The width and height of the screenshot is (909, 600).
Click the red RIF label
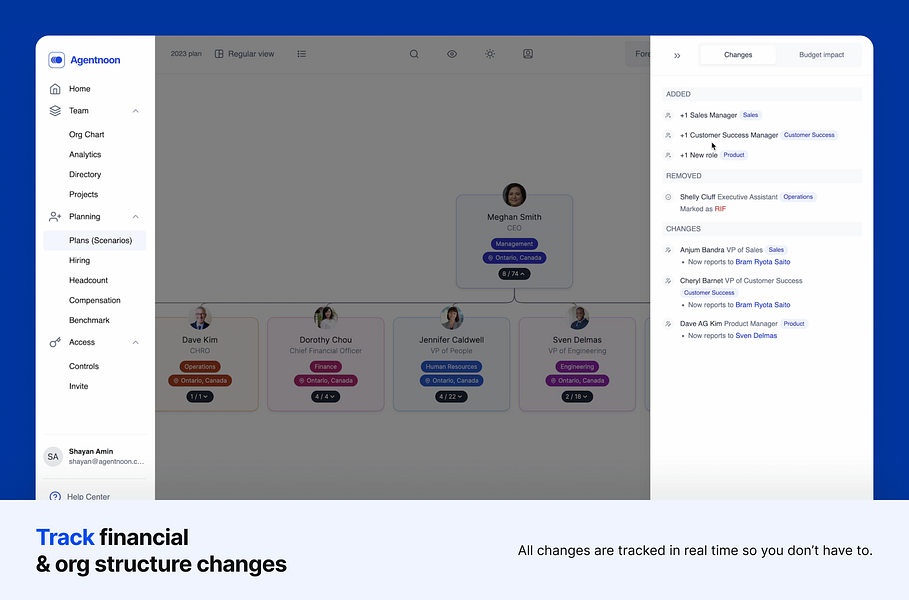coord(720,209)
